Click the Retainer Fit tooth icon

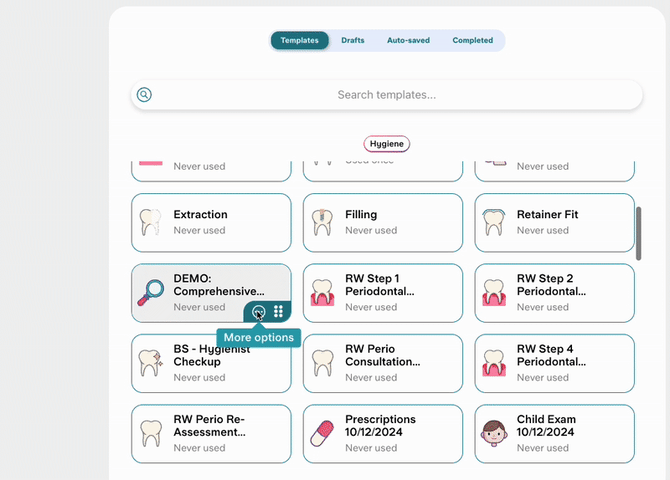pos(494,222)
